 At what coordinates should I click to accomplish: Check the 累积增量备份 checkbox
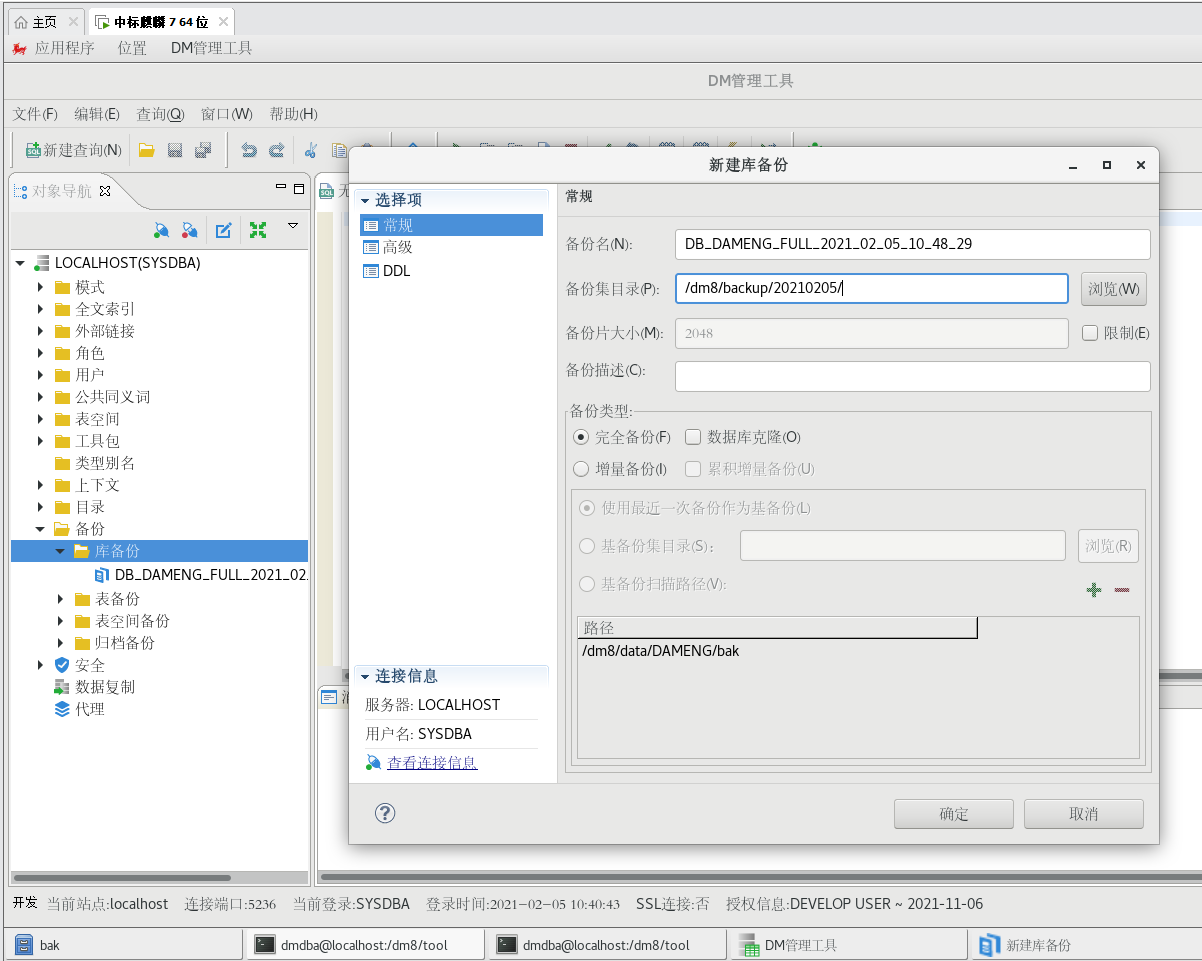[693, 469]
